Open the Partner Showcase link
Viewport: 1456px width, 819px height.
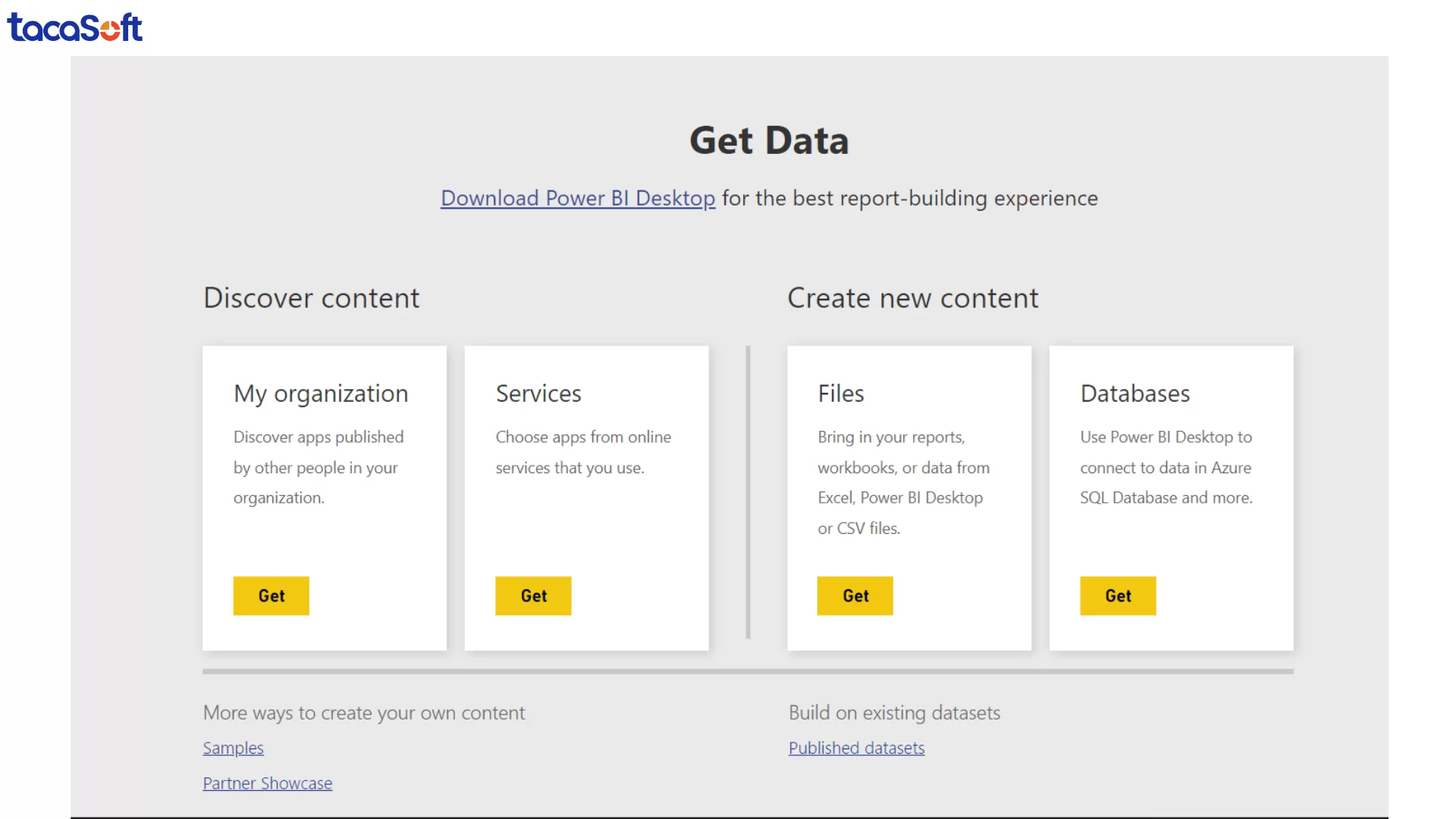(x=267, y=783)
